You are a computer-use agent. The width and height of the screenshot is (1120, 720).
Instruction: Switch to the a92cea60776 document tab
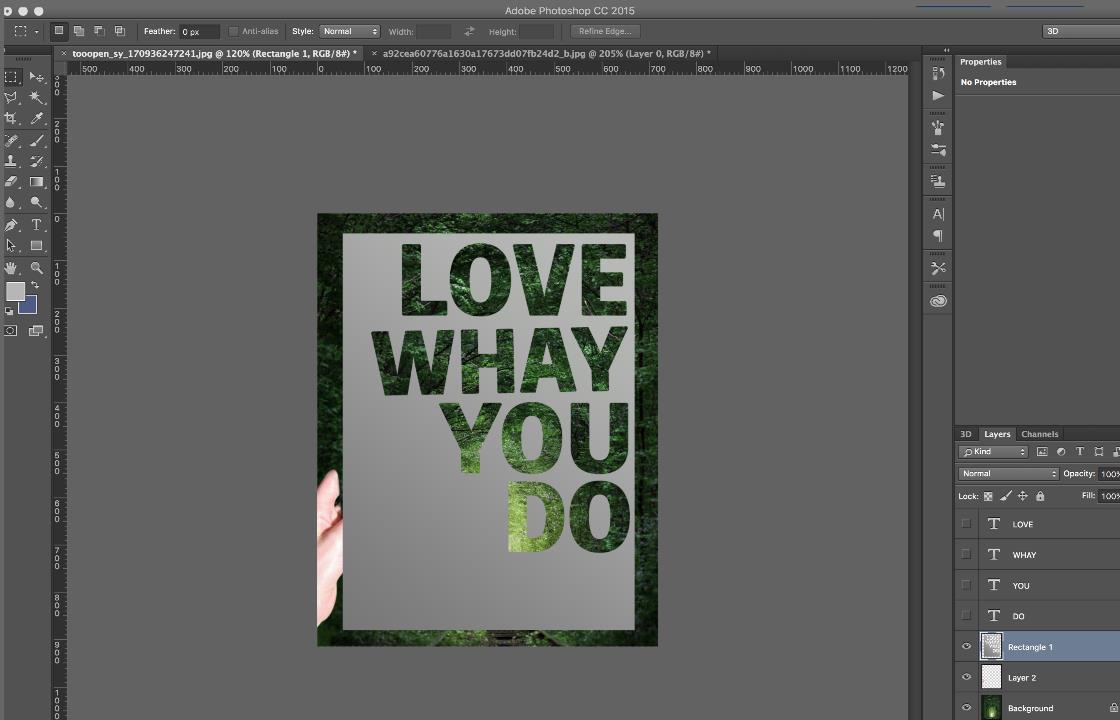pyautogui.click(x=546, y=53)
